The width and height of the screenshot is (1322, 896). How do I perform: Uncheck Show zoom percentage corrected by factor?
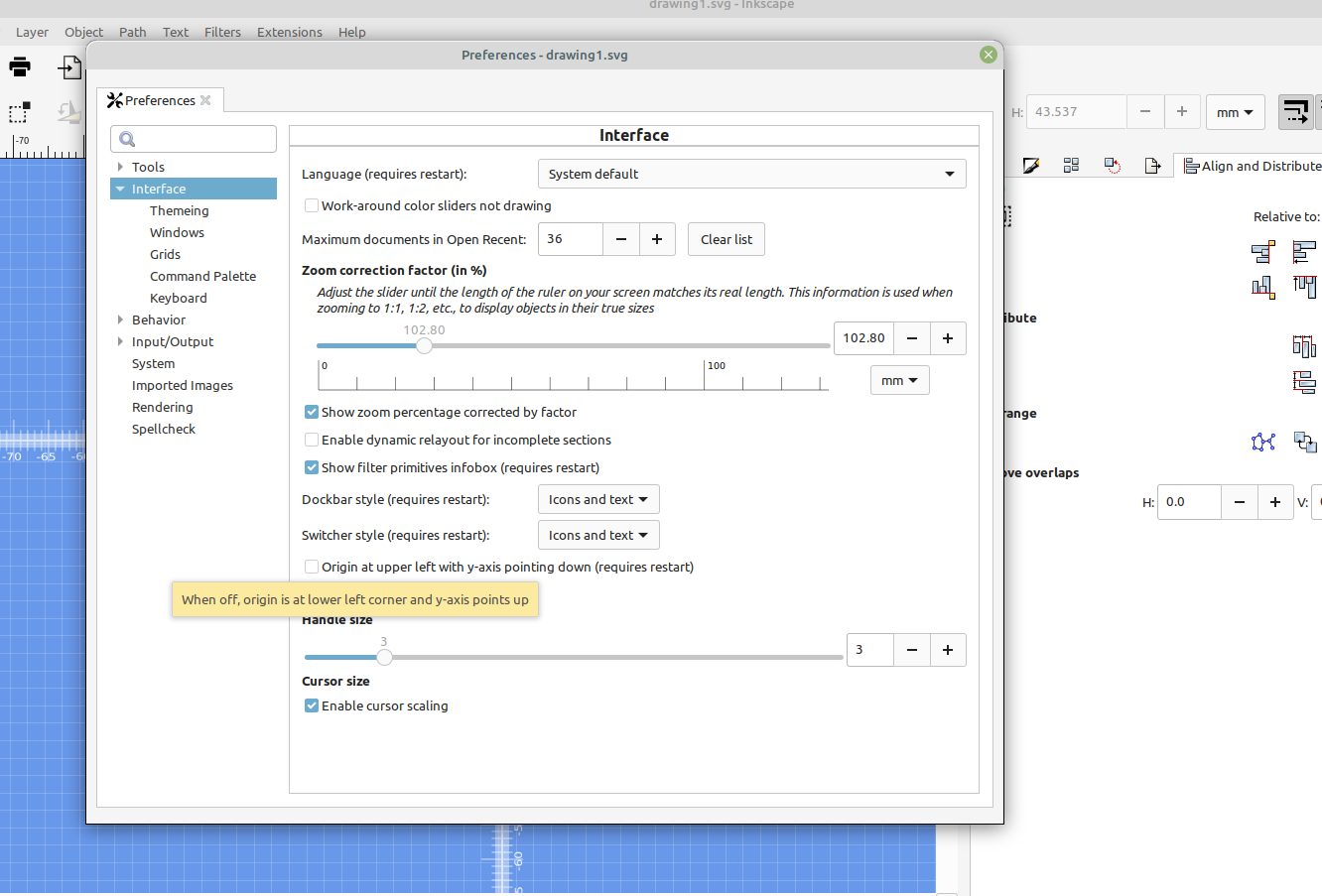pyautogui.click(x=312, y=412)
